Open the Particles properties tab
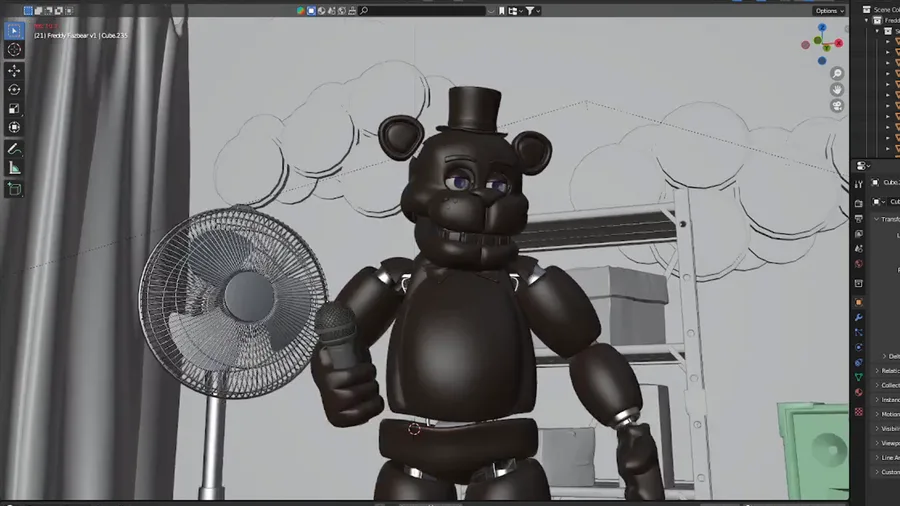 pos(859,332)
